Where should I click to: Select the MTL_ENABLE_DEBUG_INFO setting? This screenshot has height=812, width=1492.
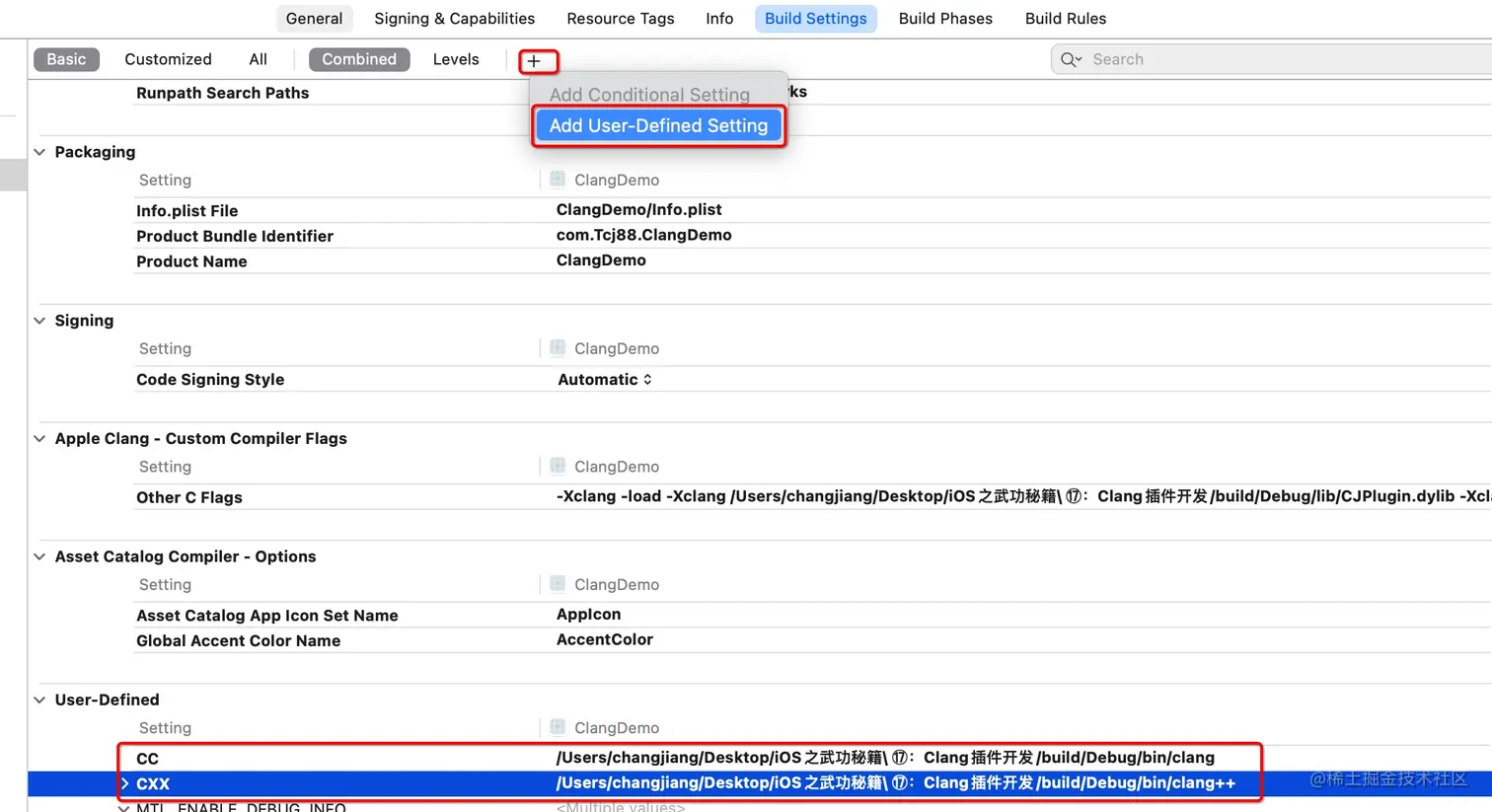(241, 807)
